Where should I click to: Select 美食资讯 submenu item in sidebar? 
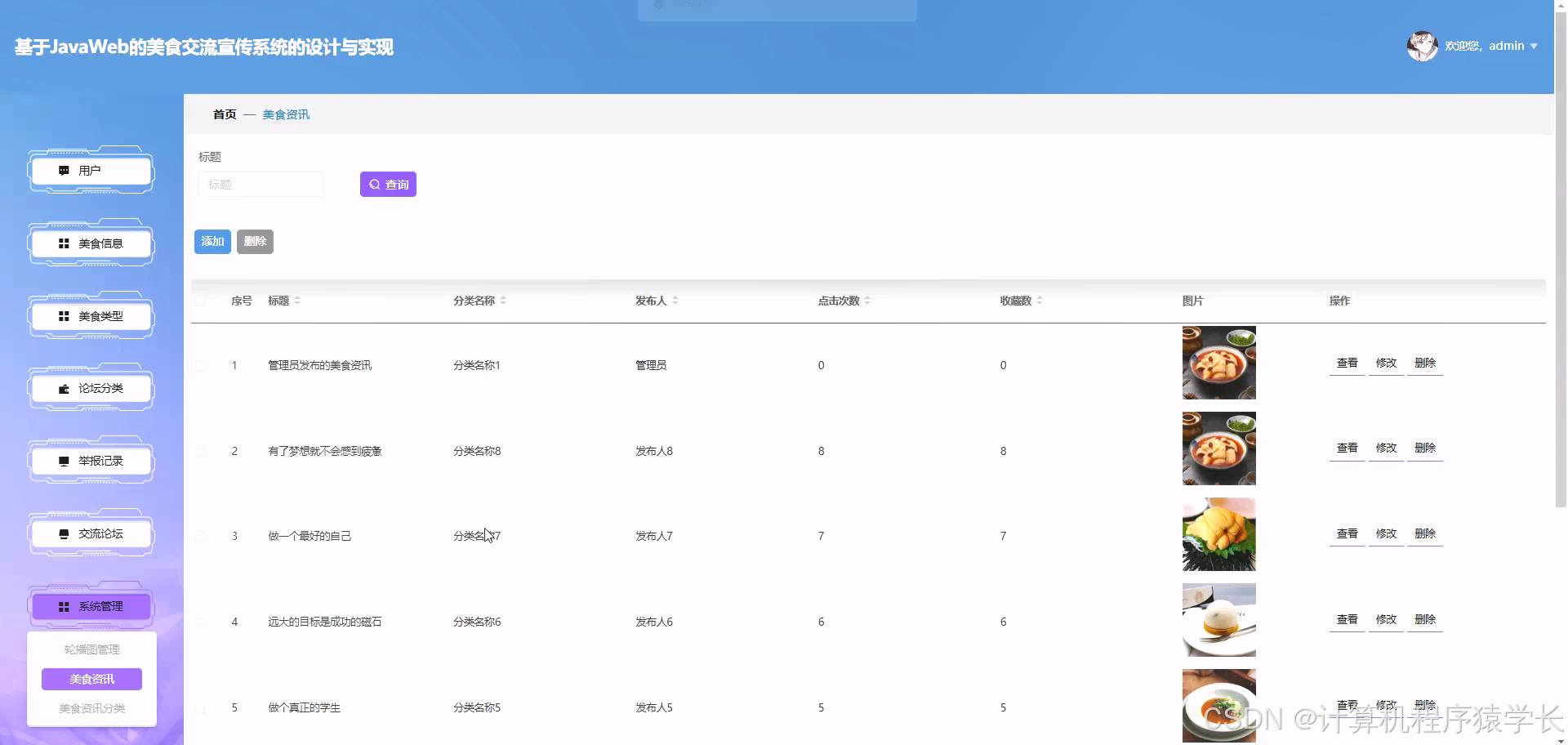tap(92, 679)
